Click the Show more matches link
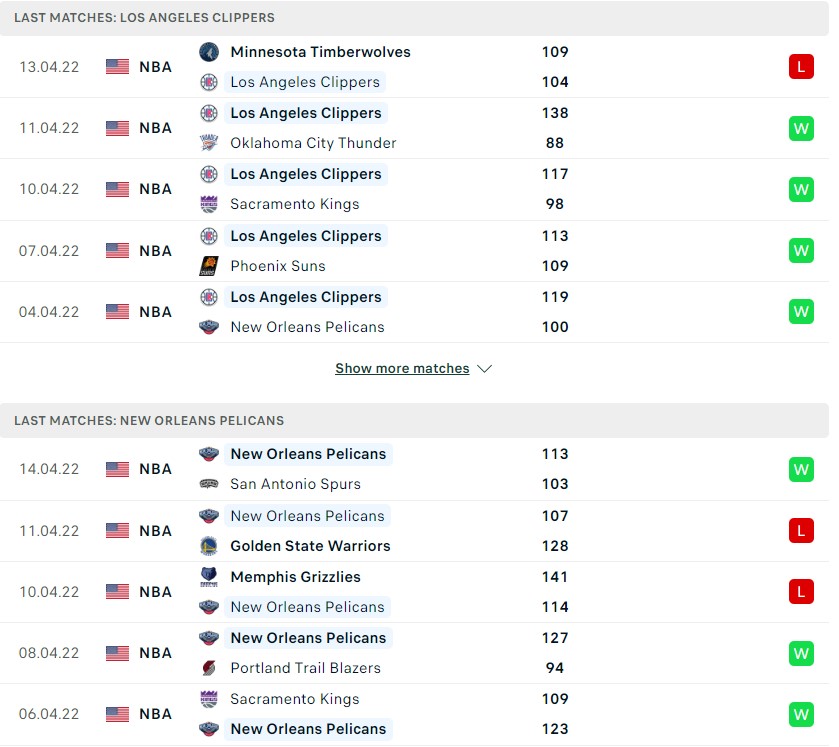This screenshot has height=747, width=839. 402,368
